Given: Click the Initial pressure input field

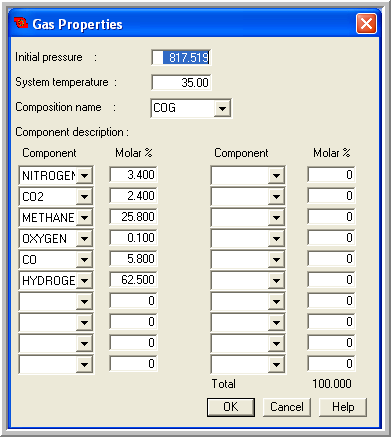Looking at the screenshot, I should point(181,57).
